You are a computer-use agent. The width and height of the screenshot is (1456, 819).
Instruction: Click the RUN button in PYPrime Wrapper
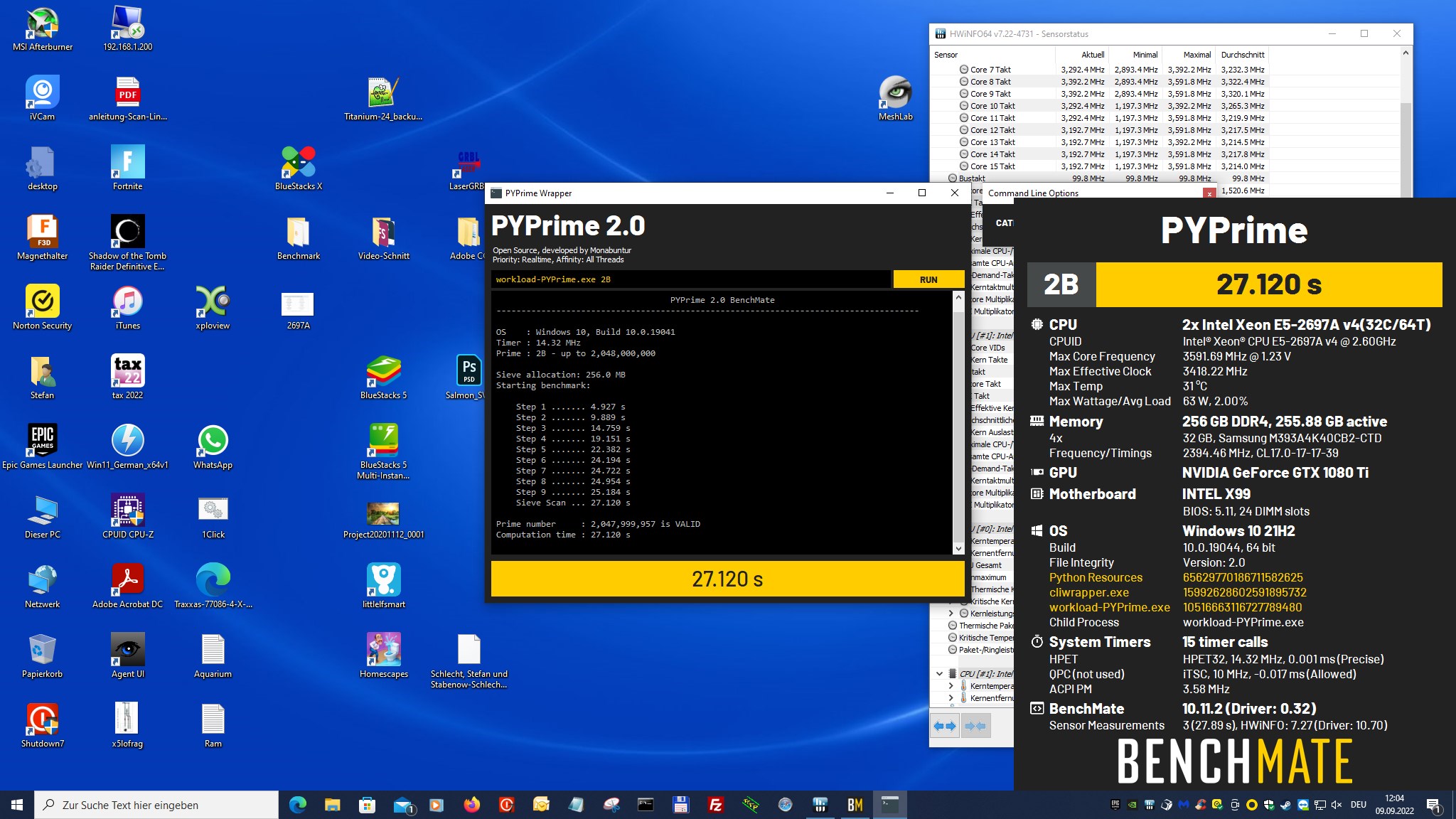click(x=928, y=279)
